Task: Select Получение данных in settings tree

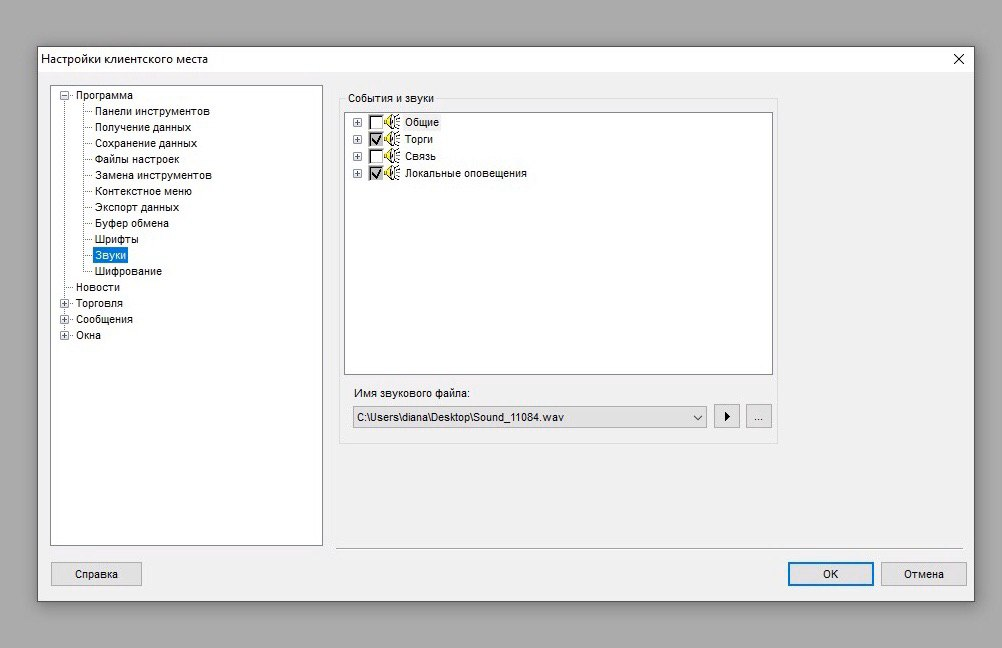Action: [x=143, y=127]
